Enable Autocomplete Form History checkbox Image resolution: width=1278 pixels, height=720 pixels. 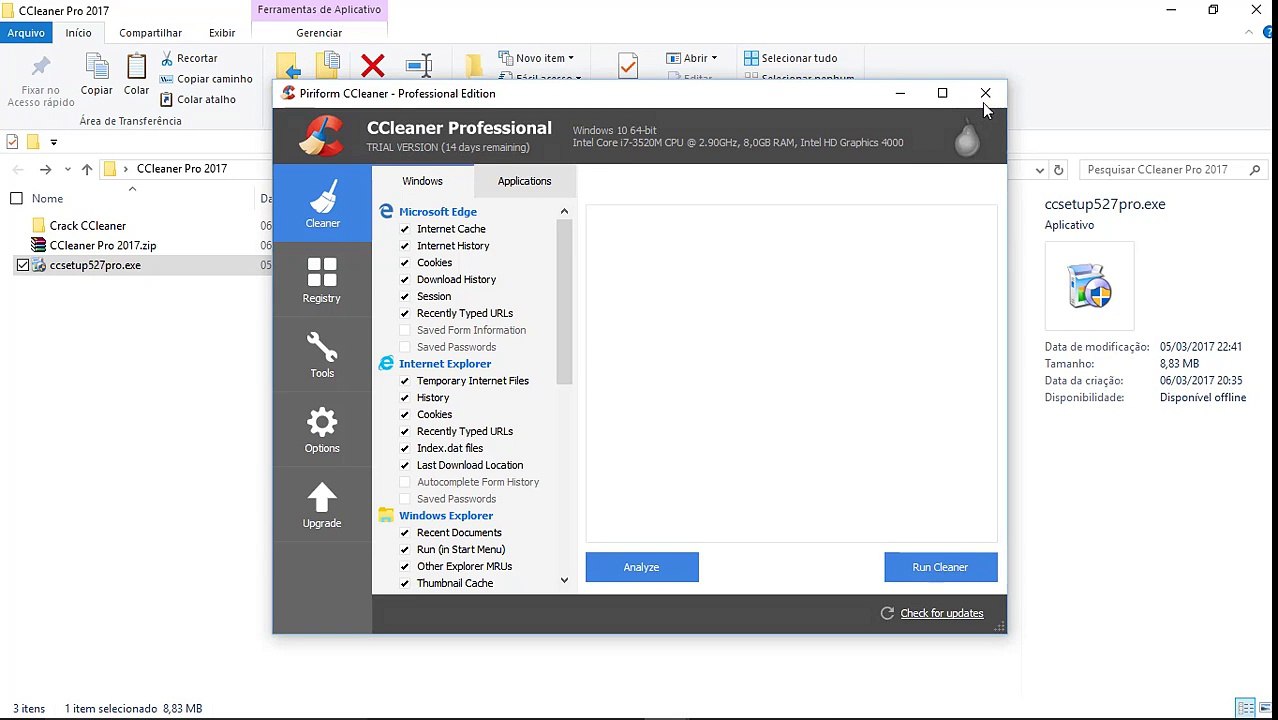(x=405, y=482)
